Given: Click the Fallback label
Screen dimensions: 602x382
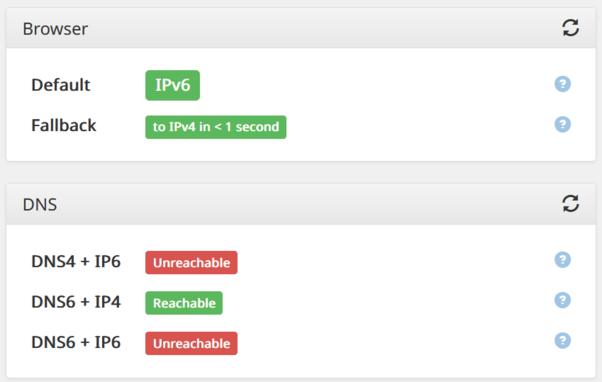Looking at the screenshot, I should [x=64, y=125].
